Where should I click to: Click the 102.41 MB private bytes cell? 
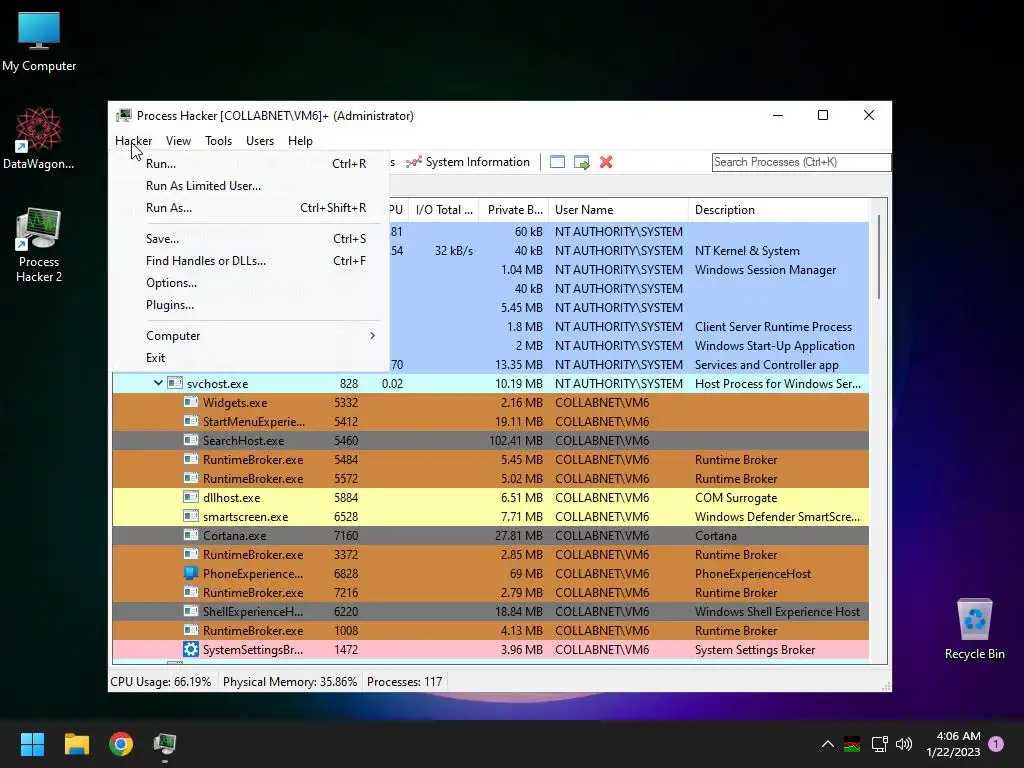point(516,441)
